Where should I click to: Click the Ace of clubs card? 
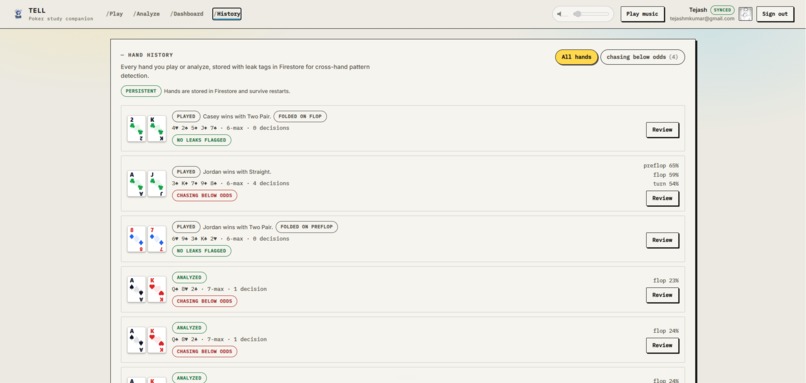click(137, 184)
